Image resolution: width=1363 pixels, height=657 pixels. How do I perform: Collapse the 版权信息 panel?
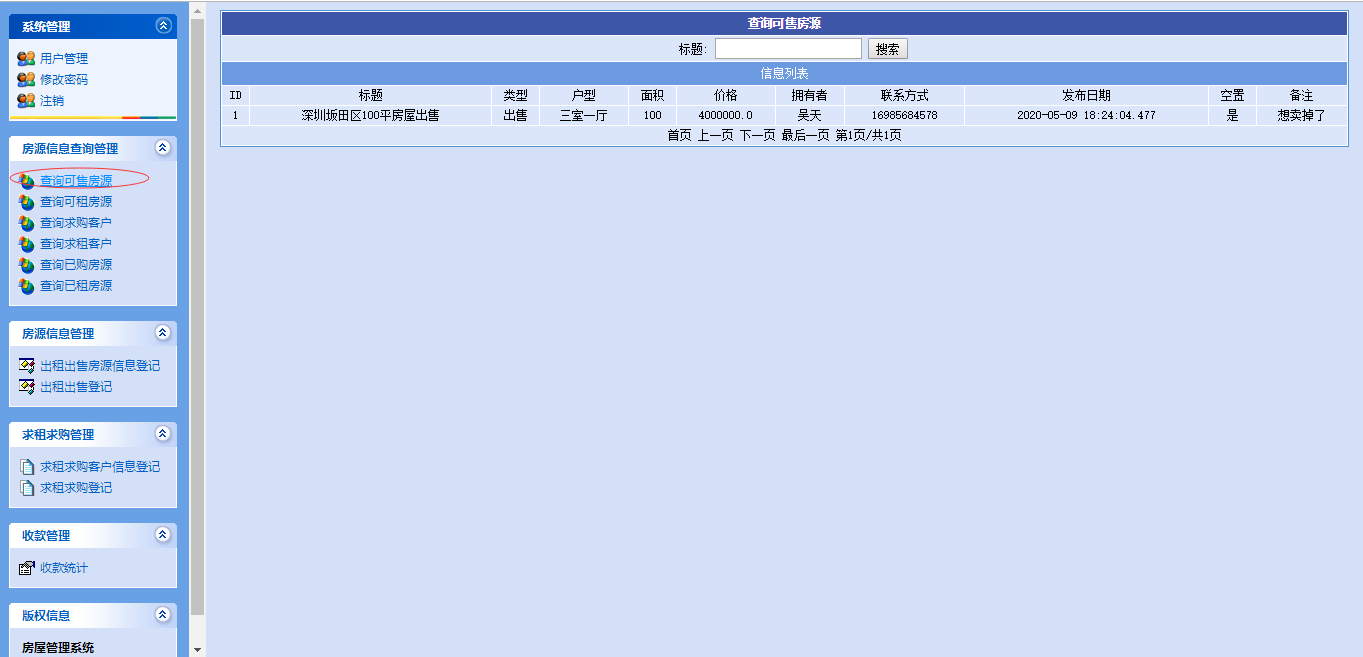click(x=163, y=615)
